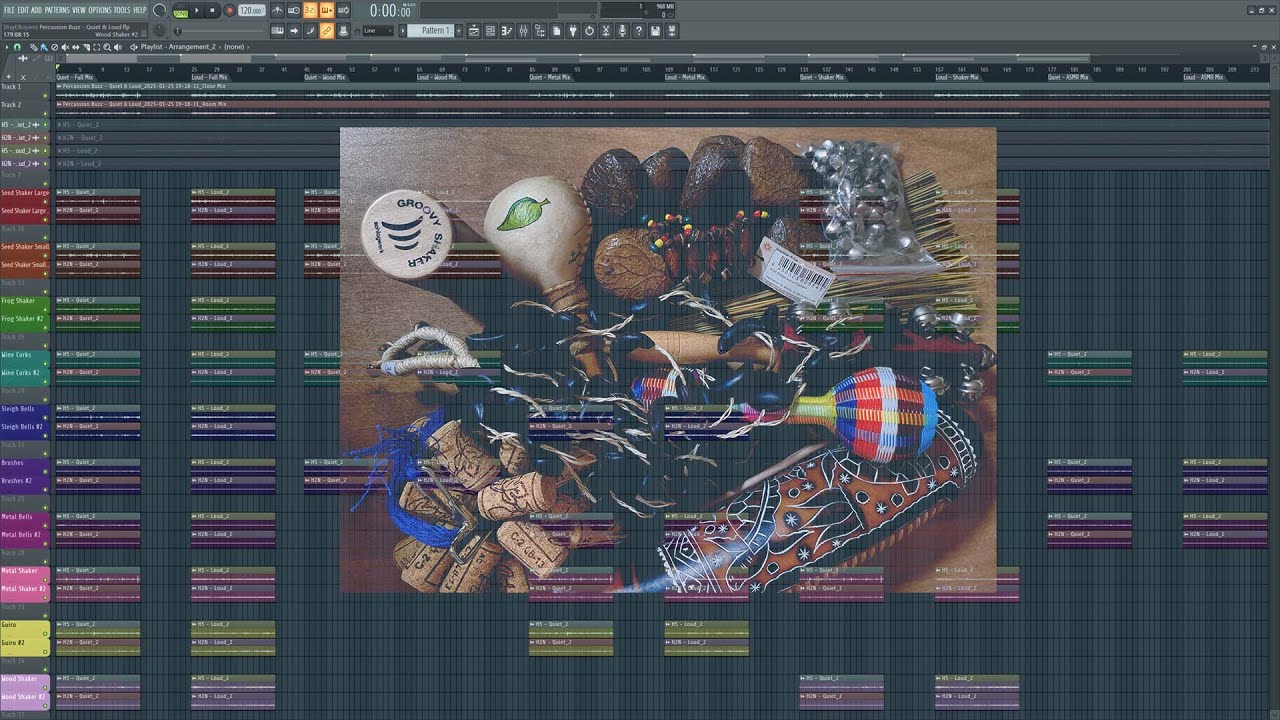The width and height of the screenshot is (1280, 720).
Task: Select the Playlist slip tool
Action: point(75,47)
